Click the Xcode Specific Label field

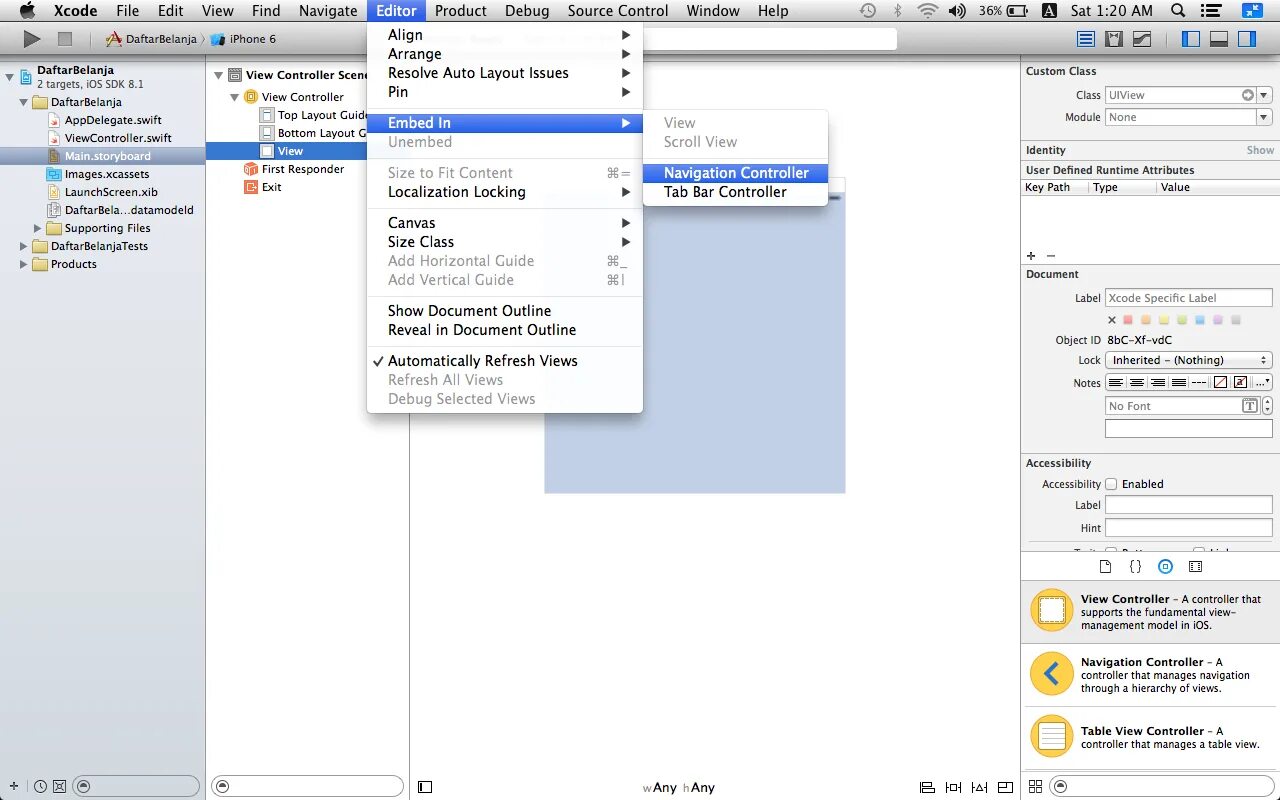[1188, 298]
